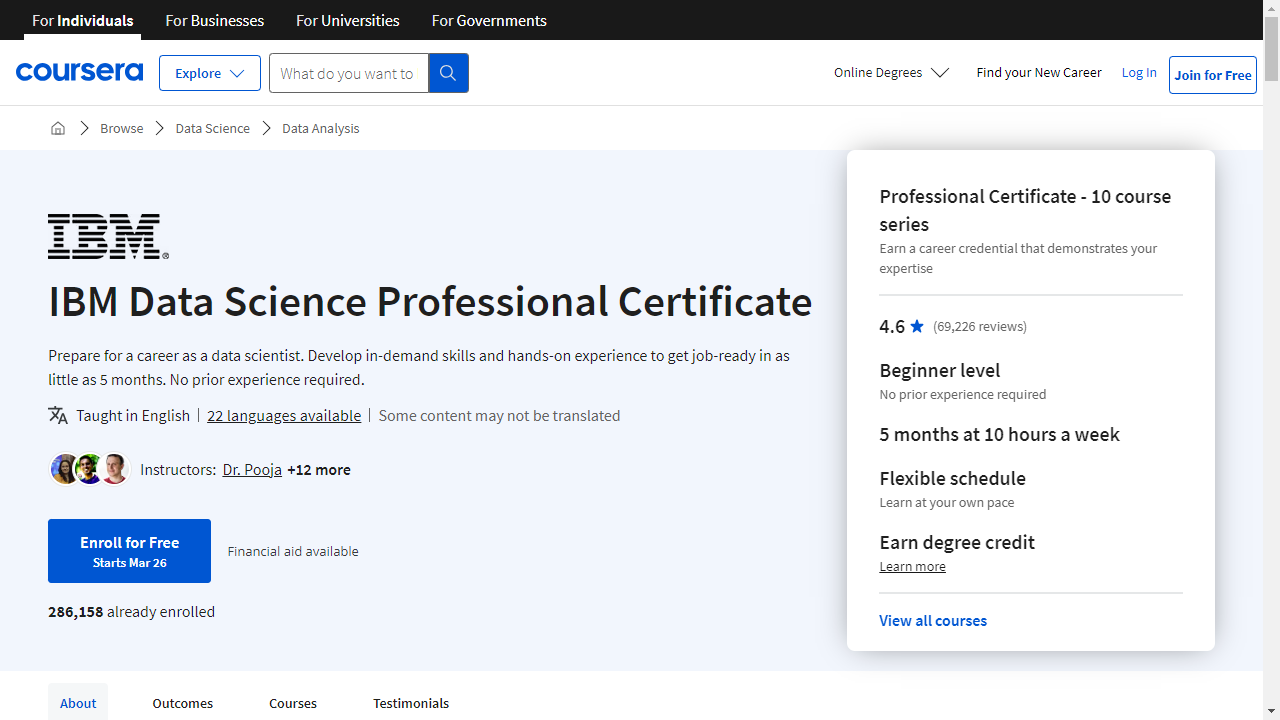The height and width of the screenshot is (720, 1280).
Task: Click the translate language icon
Action: (x=58, y=415)
